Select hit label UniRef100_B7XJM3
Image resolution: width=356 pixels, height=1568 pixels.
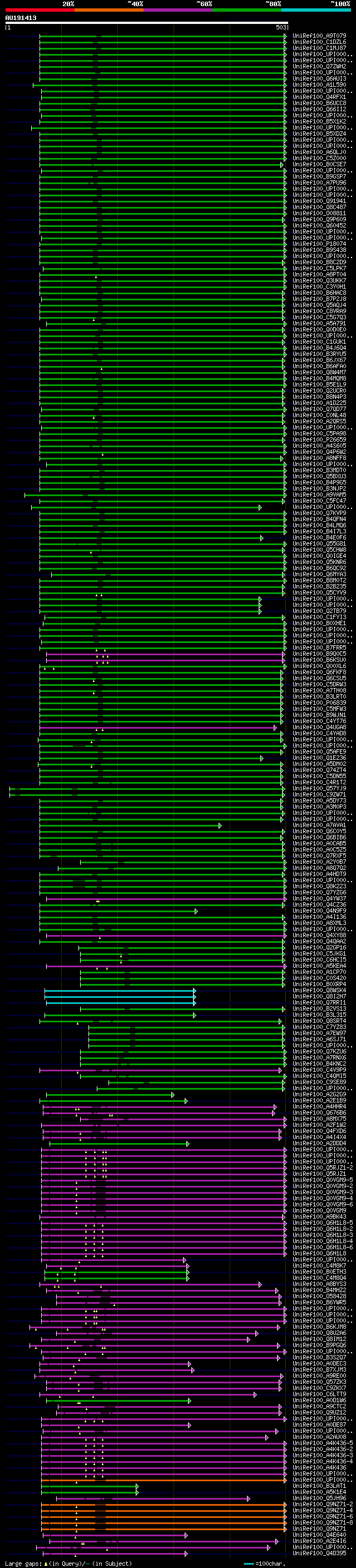pyautogui.click(x=319, y=1369)
